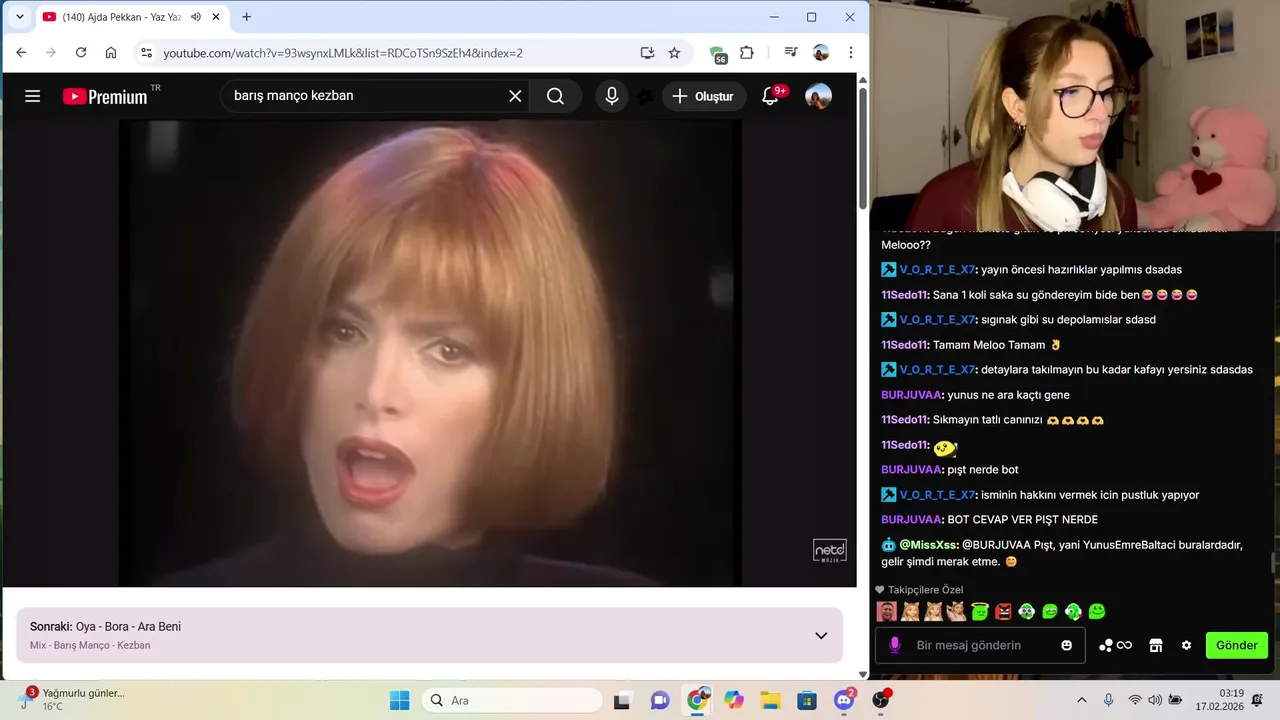Open media controls icon in toolbar
This screenshot has height=720, width=1280.
pyautogui.click(x=791, y=53)
